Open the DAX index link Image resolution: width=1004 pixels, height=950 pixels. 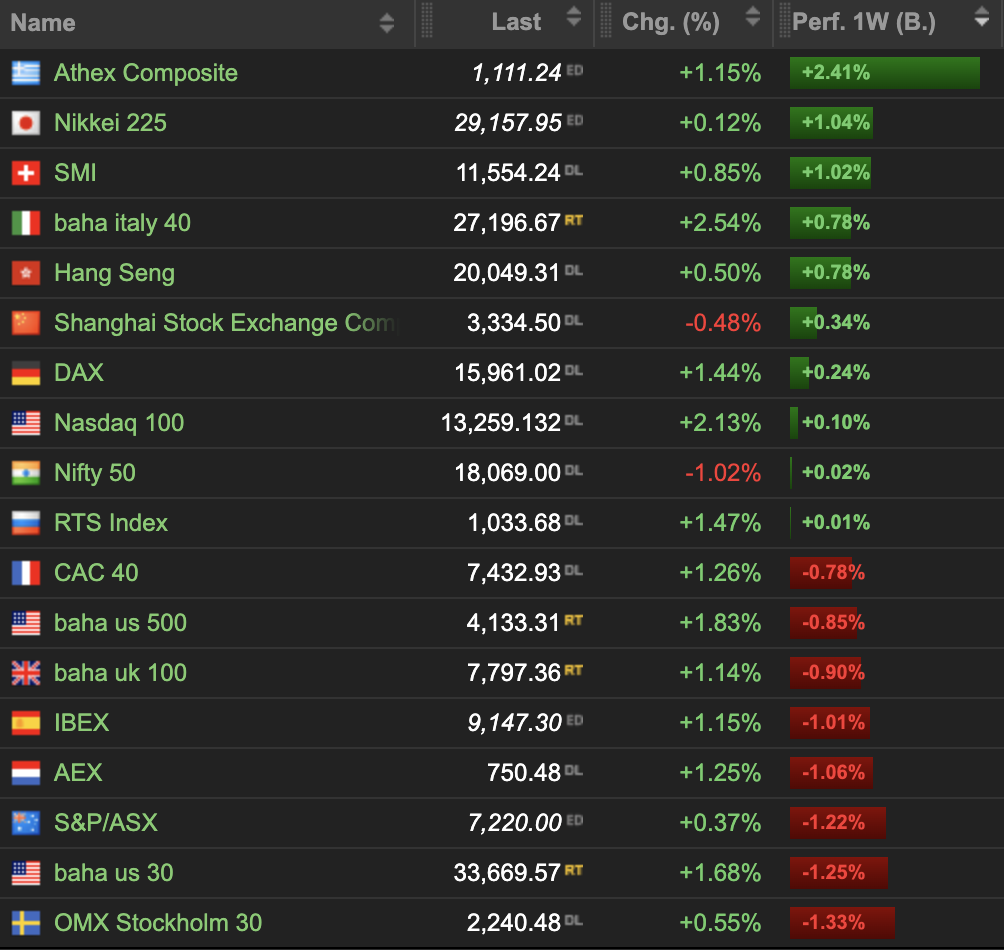79,373
